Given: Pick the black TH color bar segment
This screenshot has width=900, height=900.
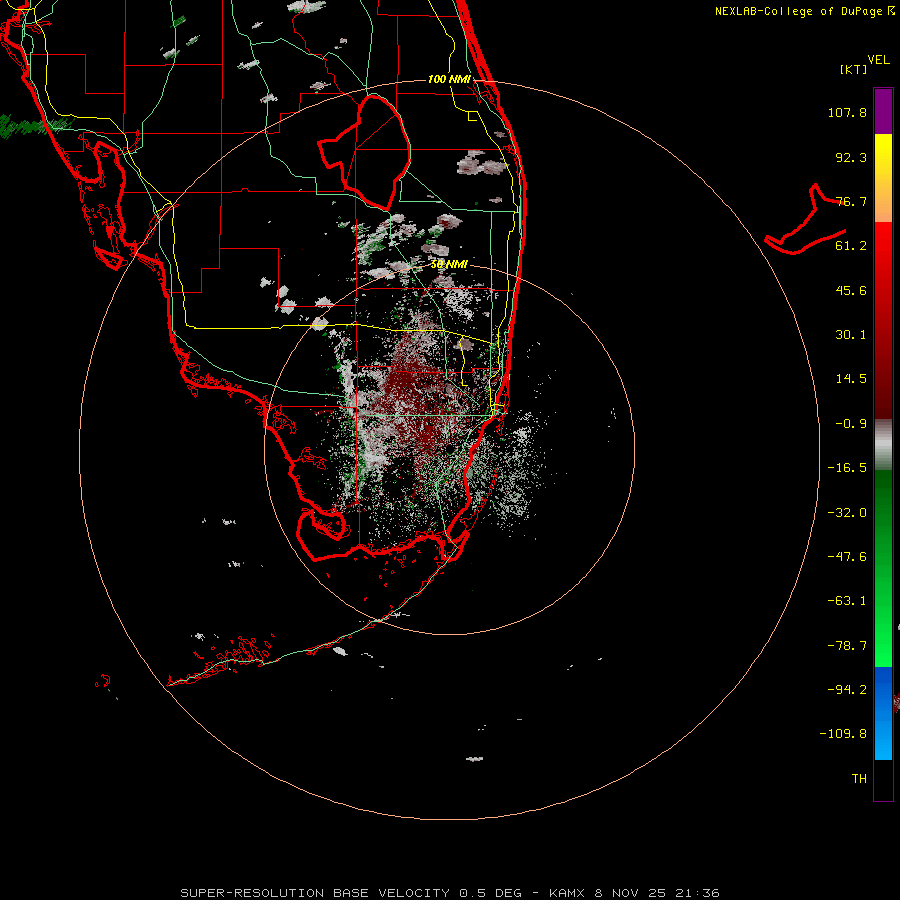Looking at the screenshot, I should pos(883,779).
